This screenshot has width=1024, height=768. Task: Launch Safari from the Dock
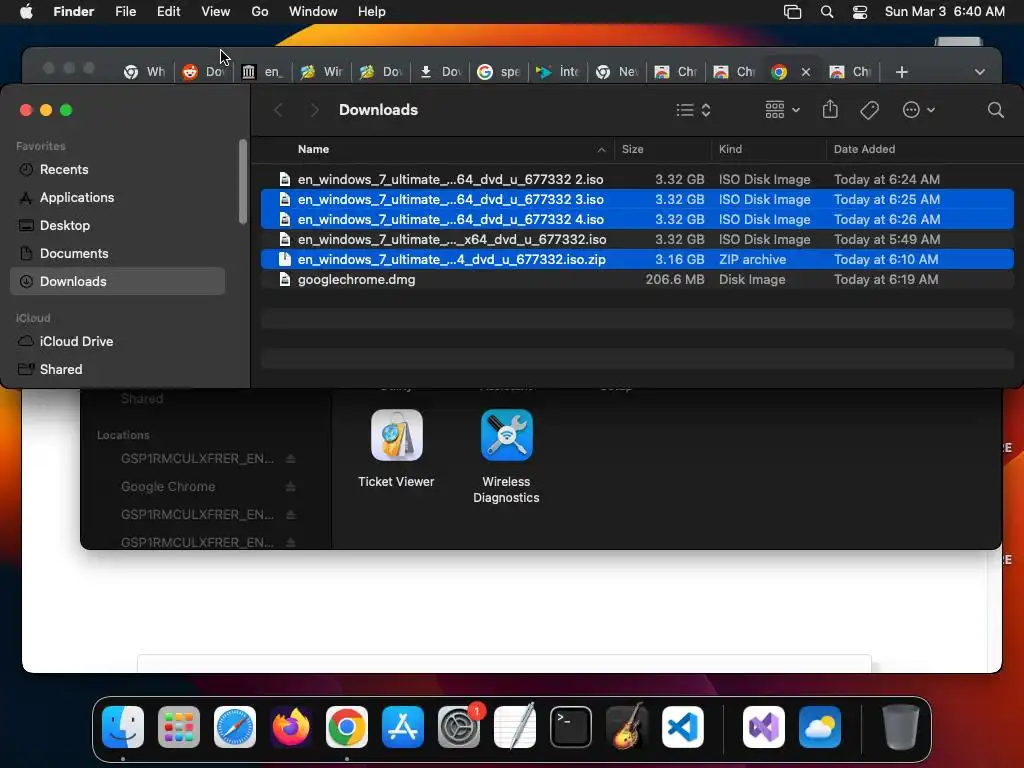pos(235,727)
